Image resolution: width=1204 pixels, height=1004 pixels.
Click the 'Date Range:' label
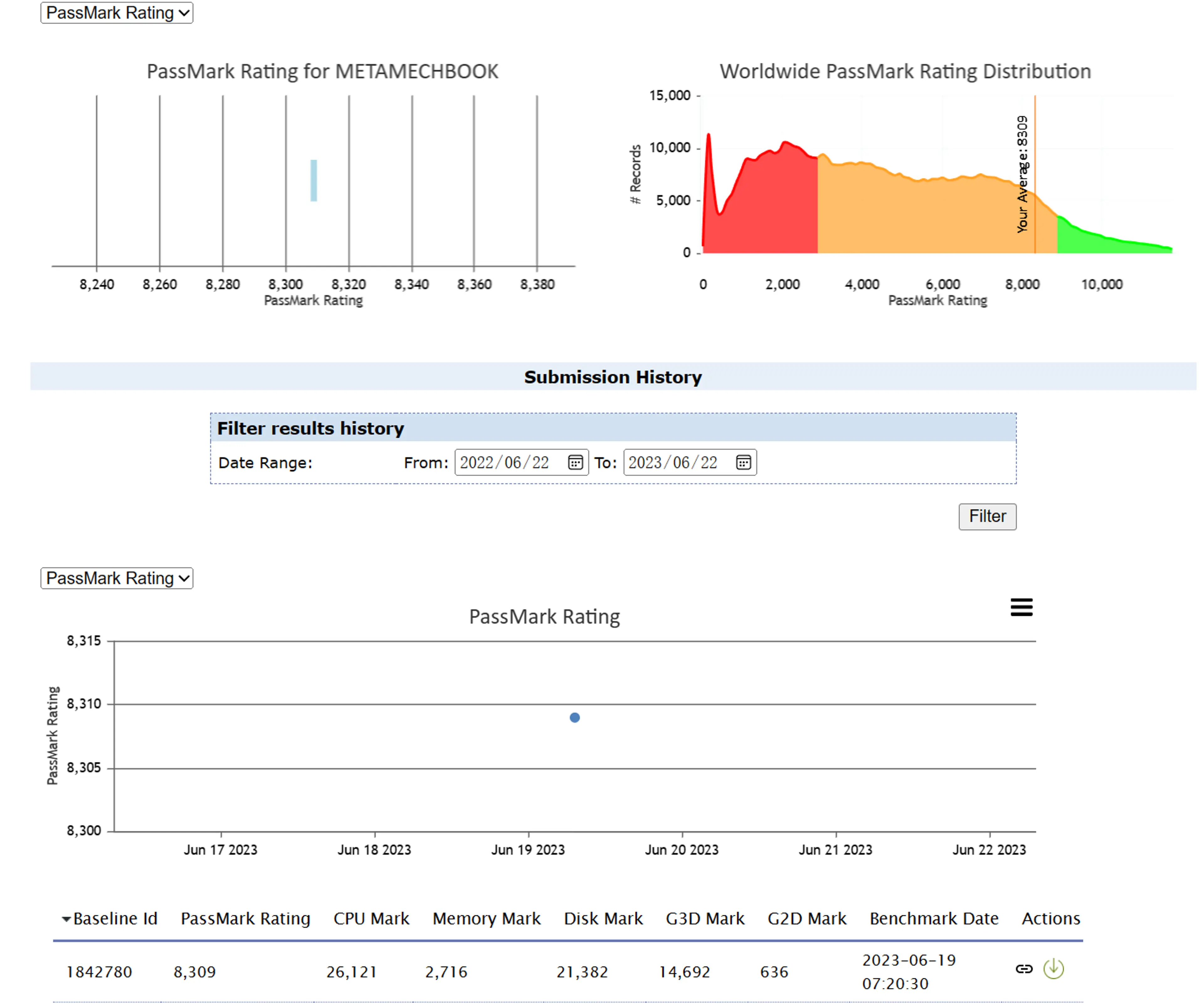[x=266, y=463]
